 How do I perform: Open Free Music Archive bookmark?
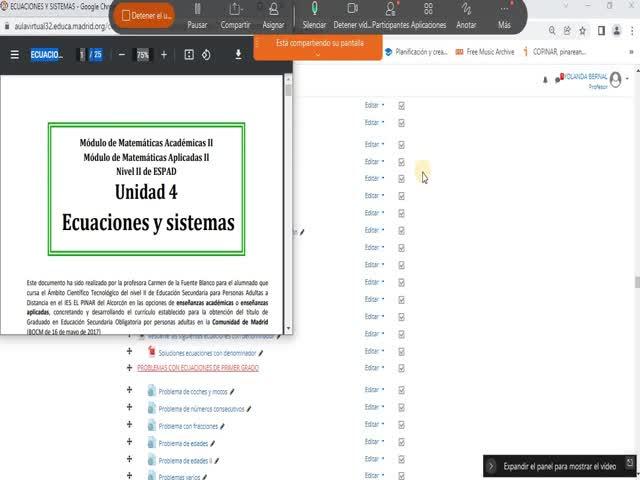(485, 52)
